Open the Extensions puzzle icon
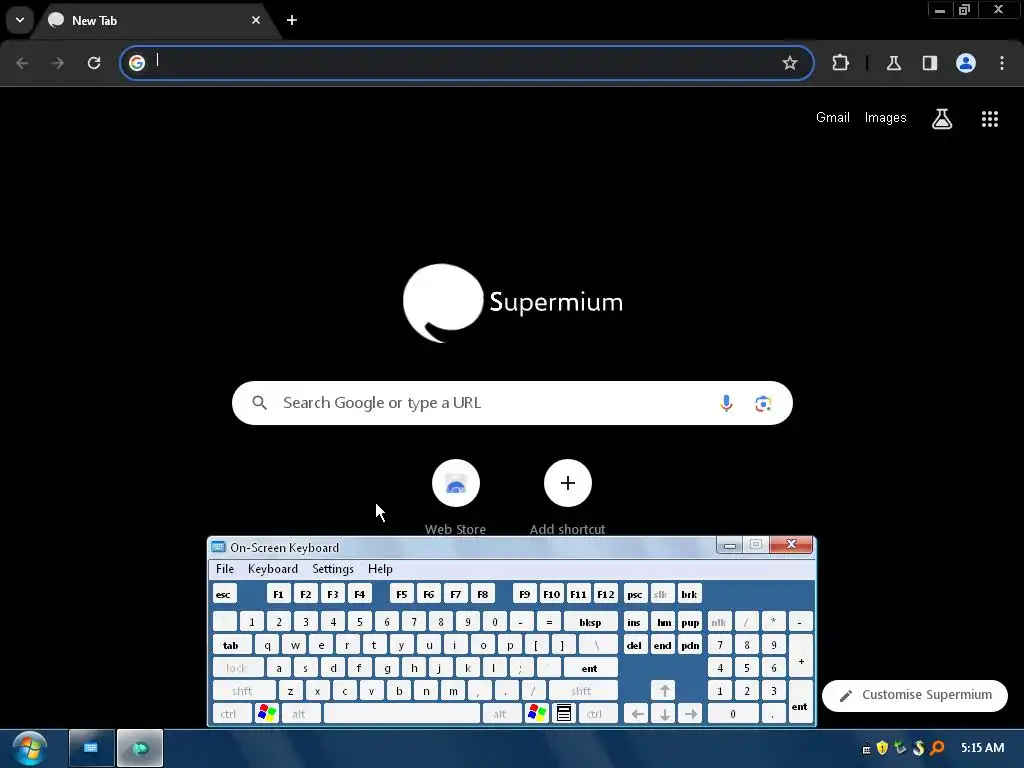 840,63
